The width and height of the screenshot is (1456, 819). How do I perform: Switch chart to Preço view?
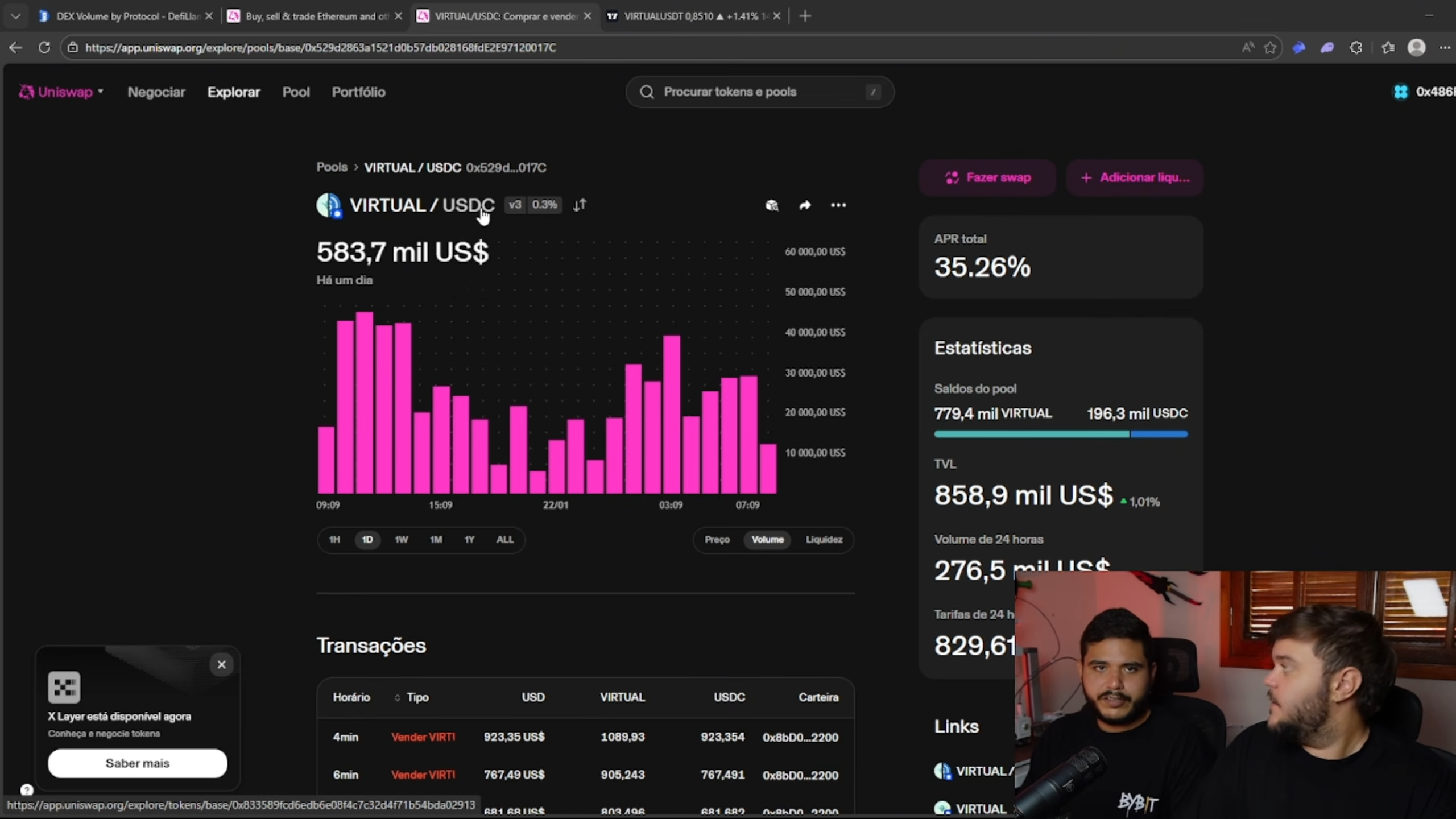coord(717,540)
